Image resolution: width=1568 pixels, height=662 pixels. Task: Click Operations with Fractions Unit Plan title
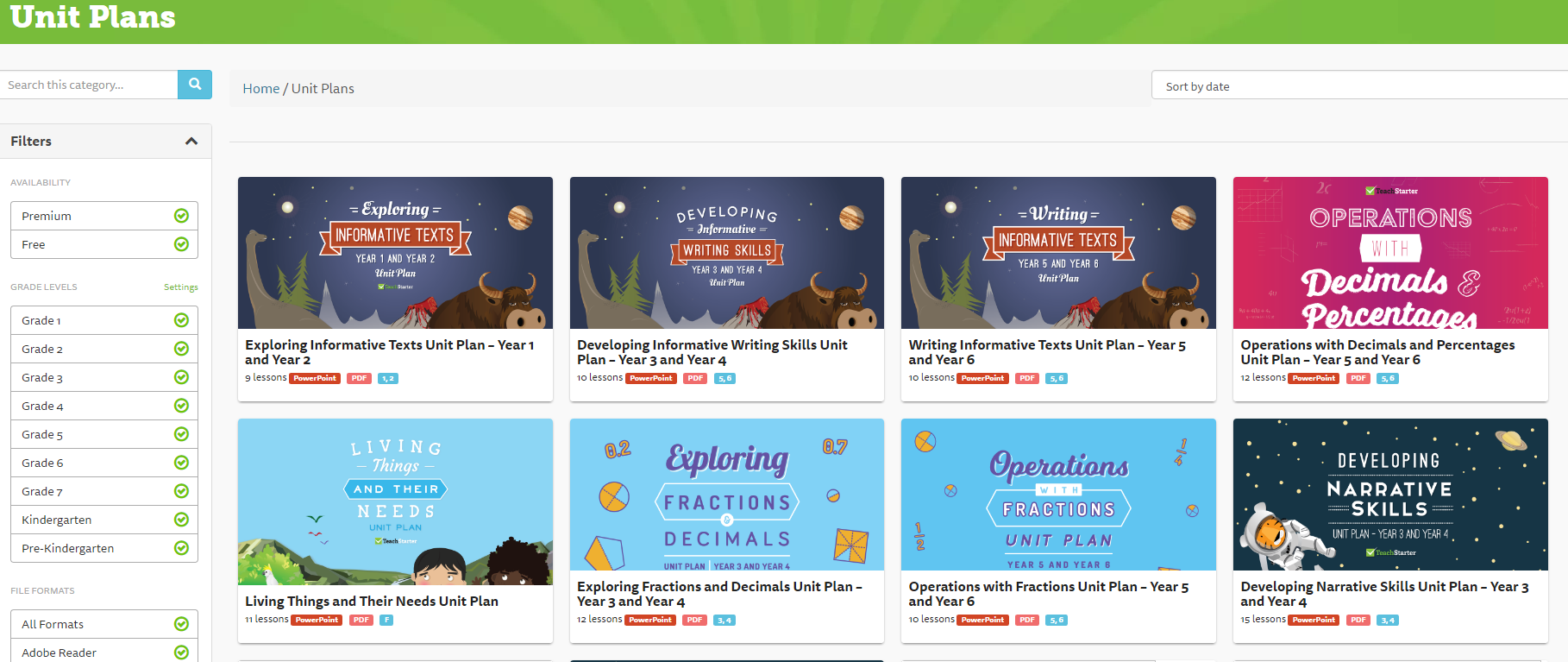pos(1049,594)
